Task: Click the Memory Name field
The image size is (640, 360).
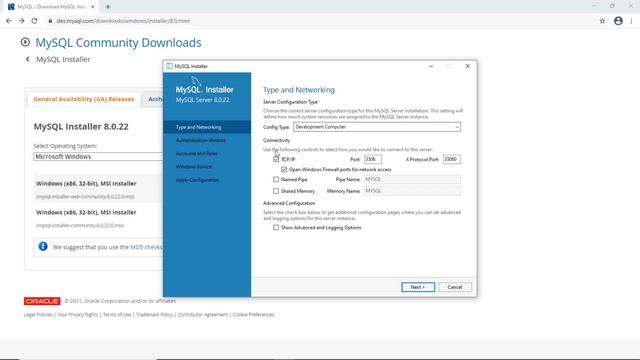Action: pyautogui.click(x=412, y=191)
